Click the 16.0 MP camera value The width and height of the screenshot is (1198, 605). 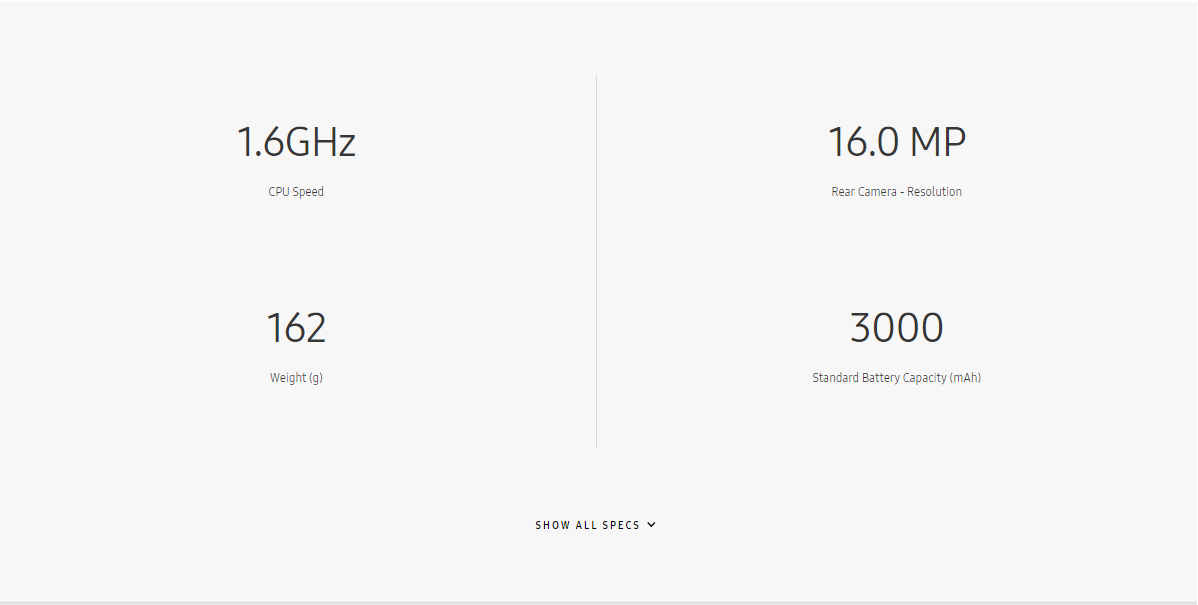click(x=896, y=142)
